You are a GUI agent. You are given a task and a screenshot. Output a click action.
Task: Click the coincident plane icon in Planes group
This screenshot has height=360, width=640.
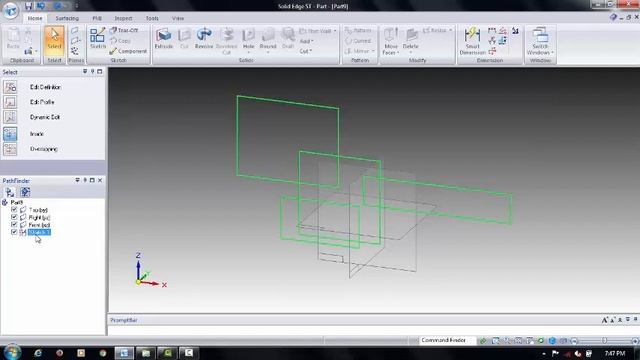tap(75, 31)
